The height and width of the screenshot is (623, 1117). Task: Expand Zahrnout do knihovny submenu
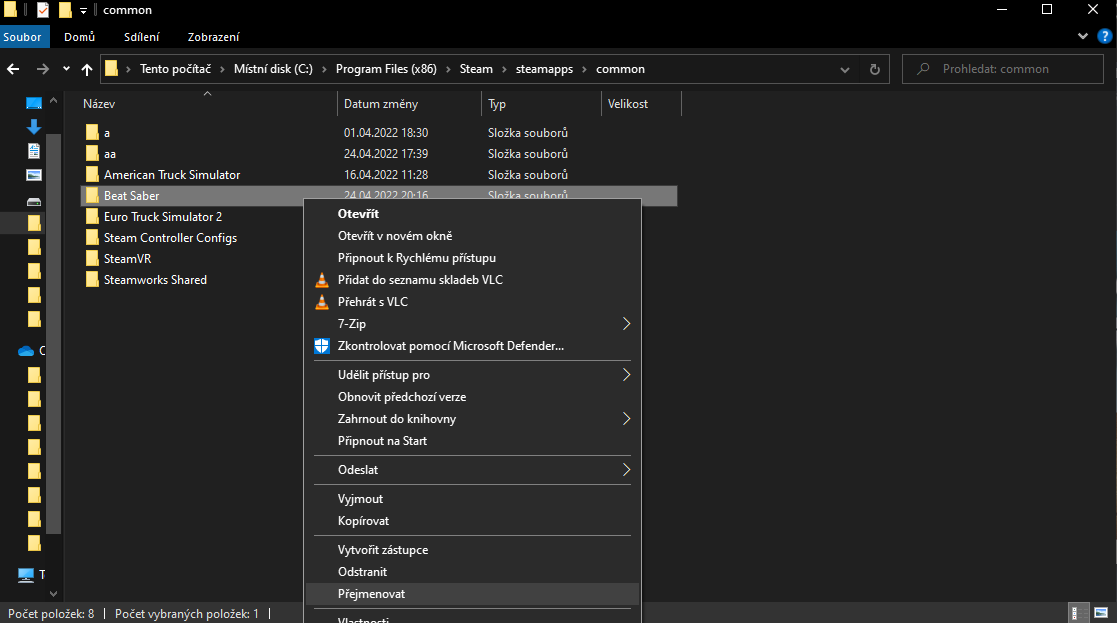click(x=472, y=419)
